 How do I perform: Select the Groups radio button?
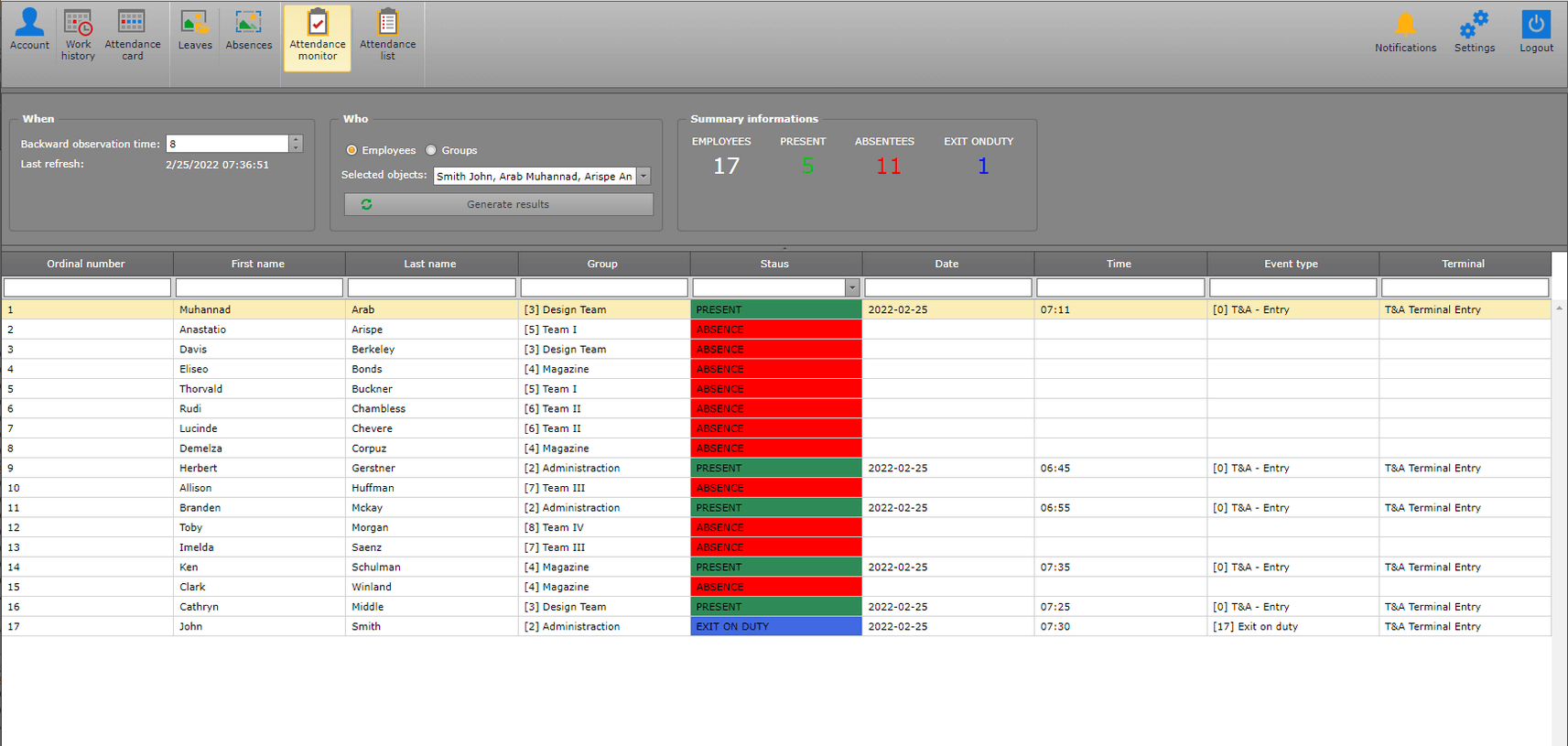(x=431, y=150)
